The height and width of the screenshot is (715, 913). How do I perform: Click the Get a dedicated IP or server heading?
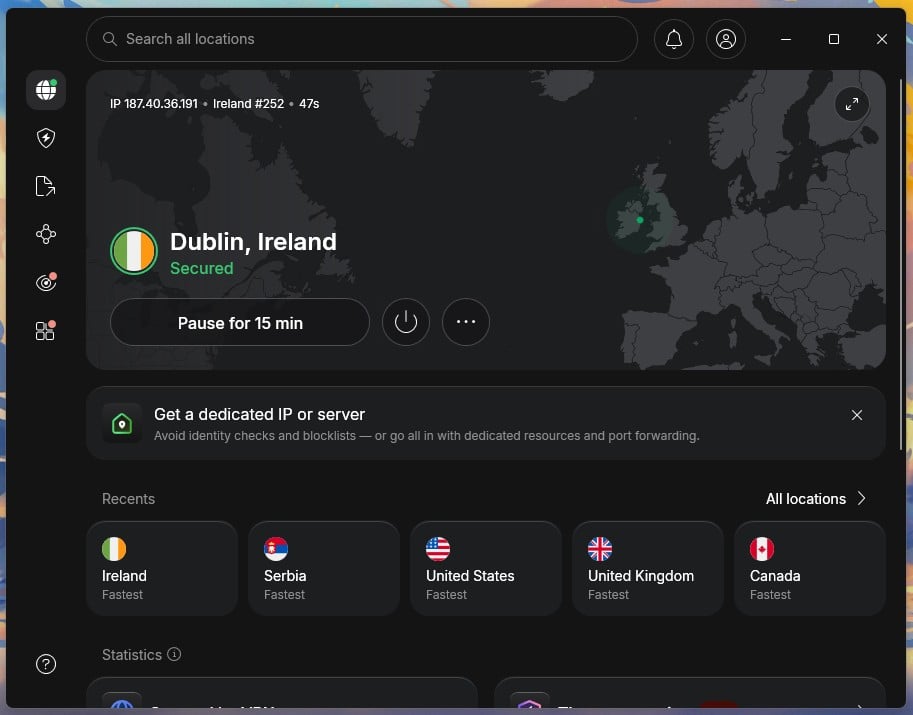(x=259, y=415)
